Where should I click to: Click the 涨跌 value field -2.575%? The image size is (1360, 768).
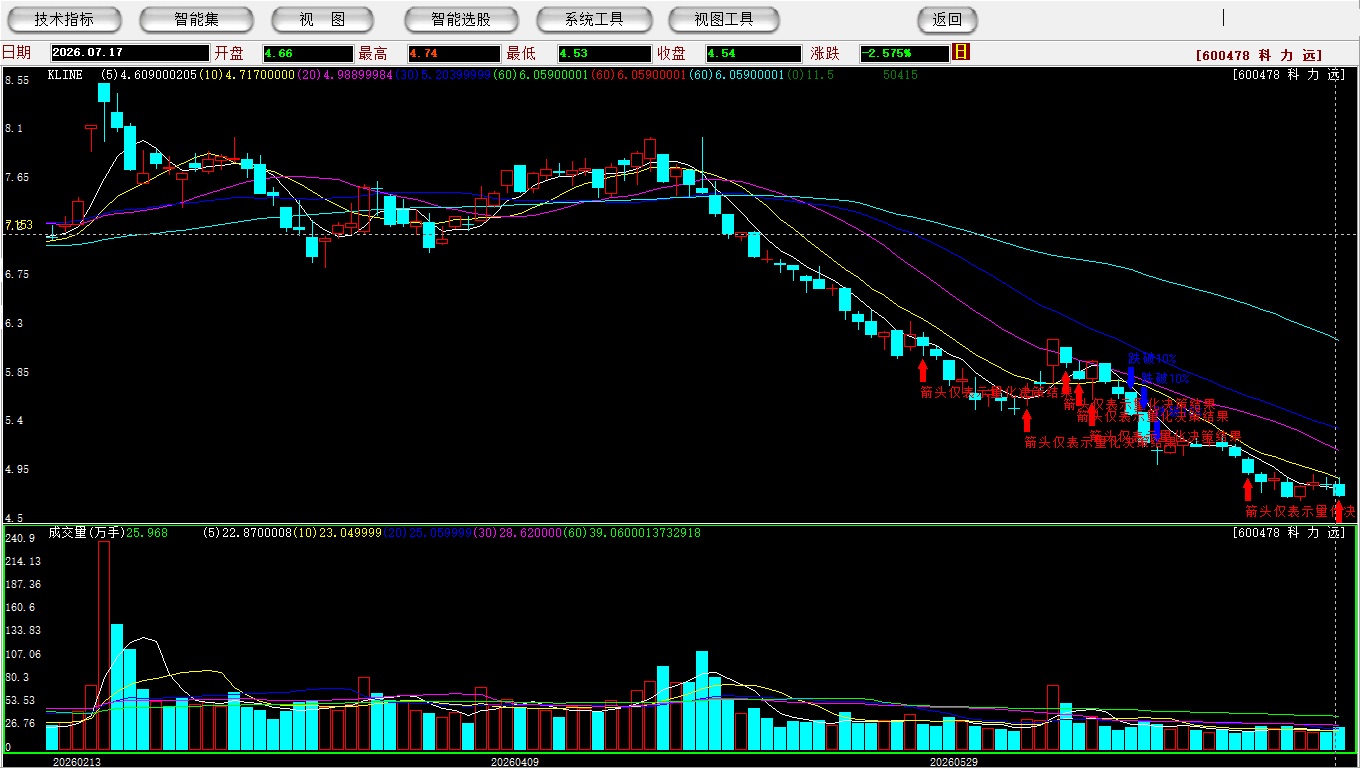(x=904, y=53)
